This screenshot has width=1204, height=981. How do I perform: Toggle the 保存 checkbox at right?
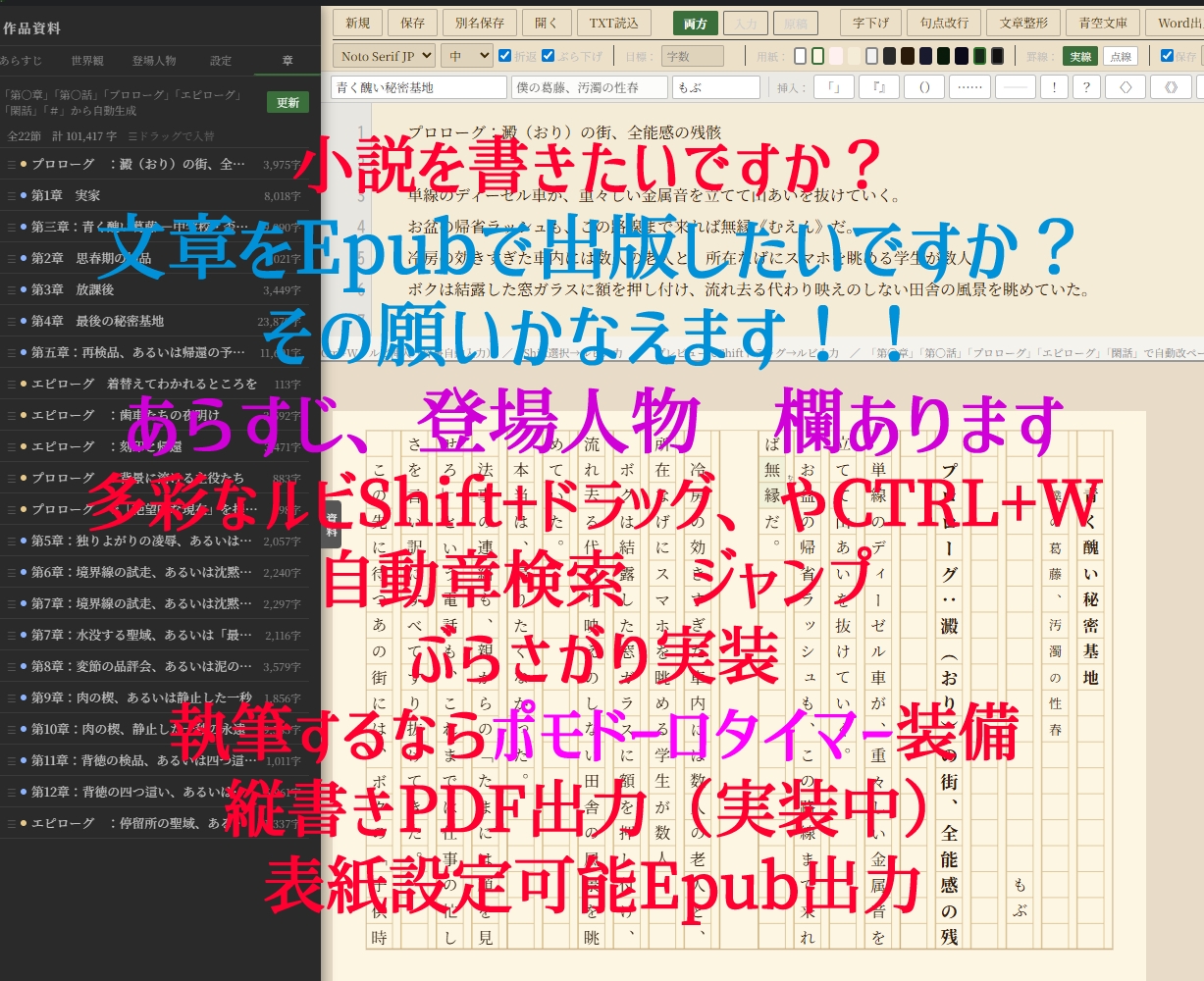(x=1167, y=56)
